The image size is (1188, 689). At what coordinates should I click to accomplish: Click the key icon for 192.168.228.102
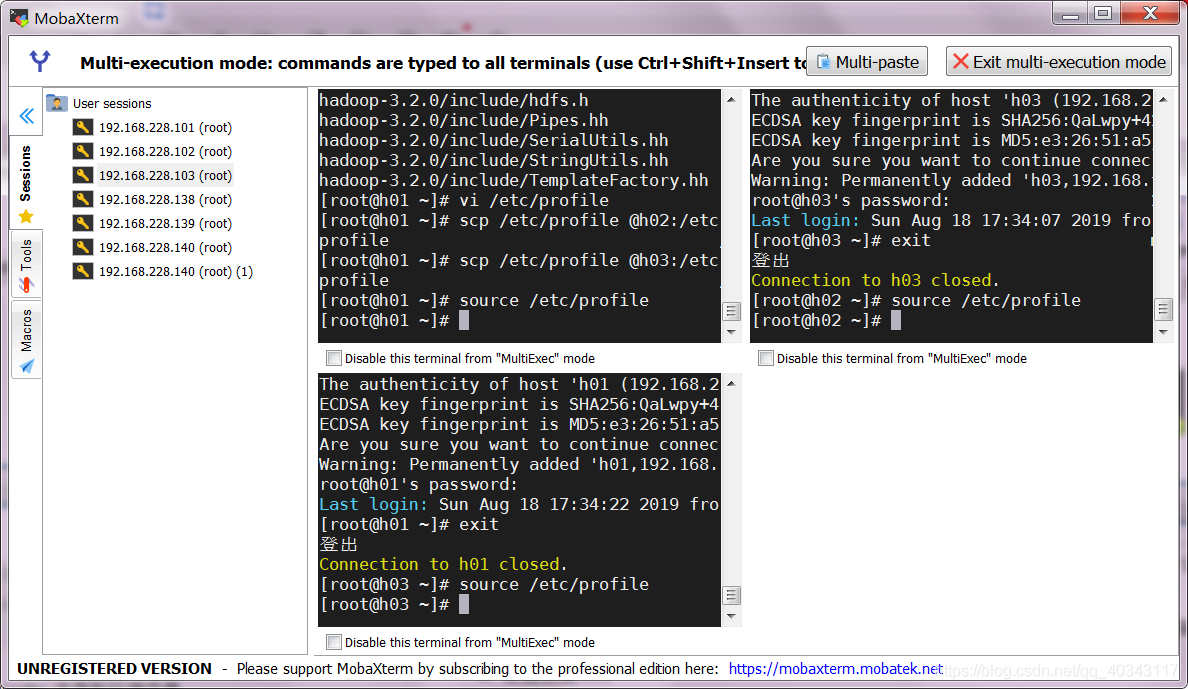tap(83, 152)
